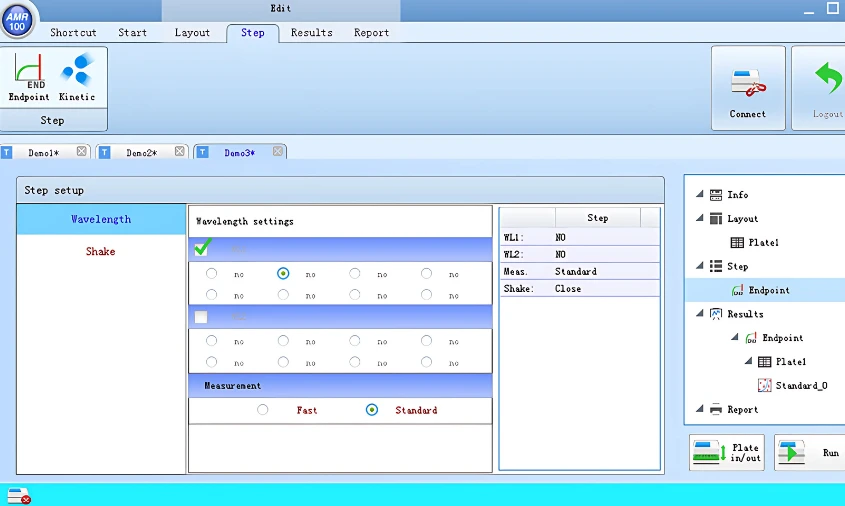Viewport: 845px width, 506px height.
Task: Switch to the Report ribbon tab
Action: point(371,32)
